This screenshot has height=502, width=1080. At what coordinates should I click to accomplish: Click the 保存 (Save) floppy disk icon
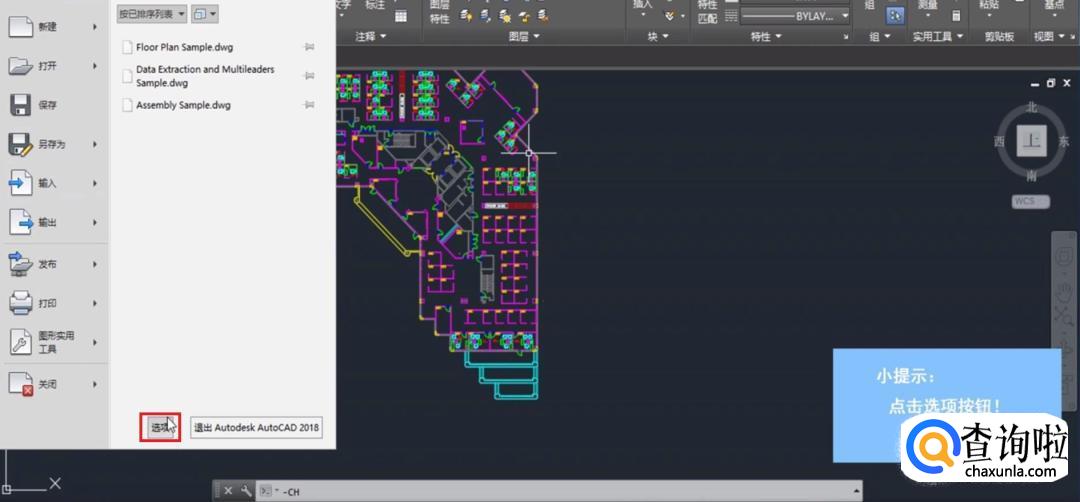coord(21,105)
